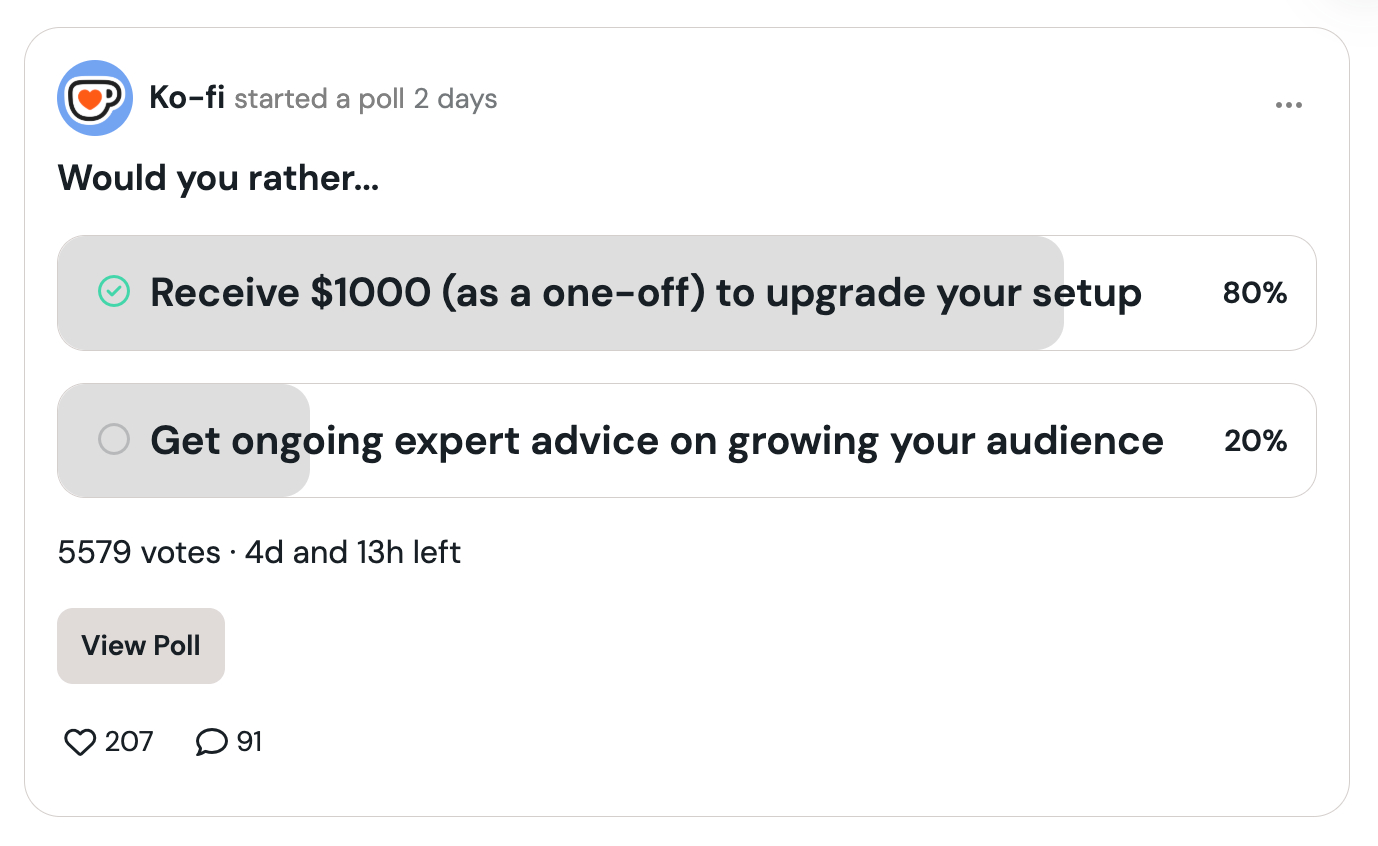Click the 80% result percentage
The width and height of the screenshot is (1378, 846).
tap(1254, 293)
